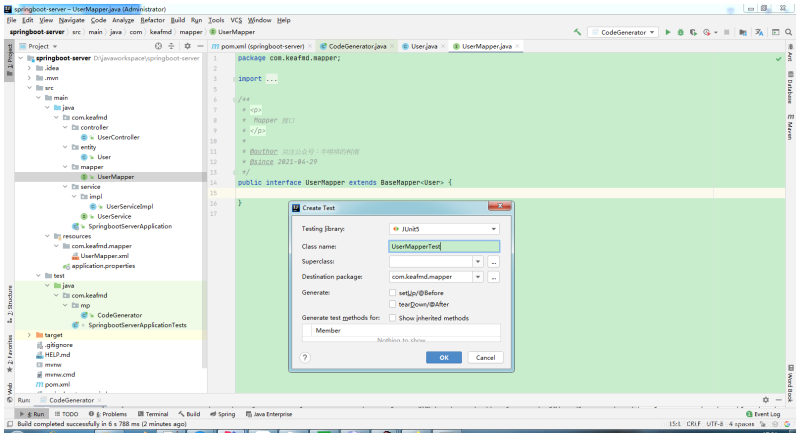Switch to CodeGenerator.java editor tab
Screen dimensions: 800x433
click(x=357, y=46)
